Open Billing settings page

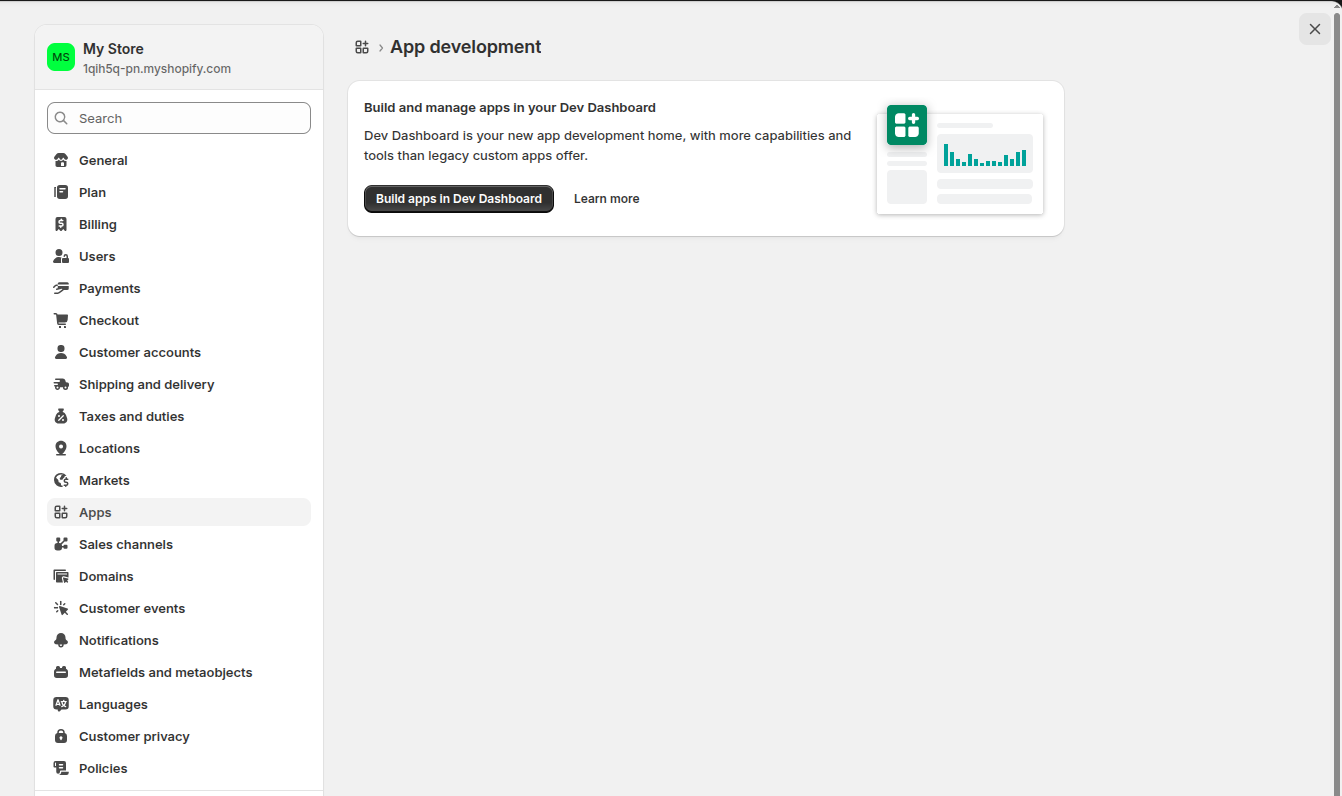179,224
